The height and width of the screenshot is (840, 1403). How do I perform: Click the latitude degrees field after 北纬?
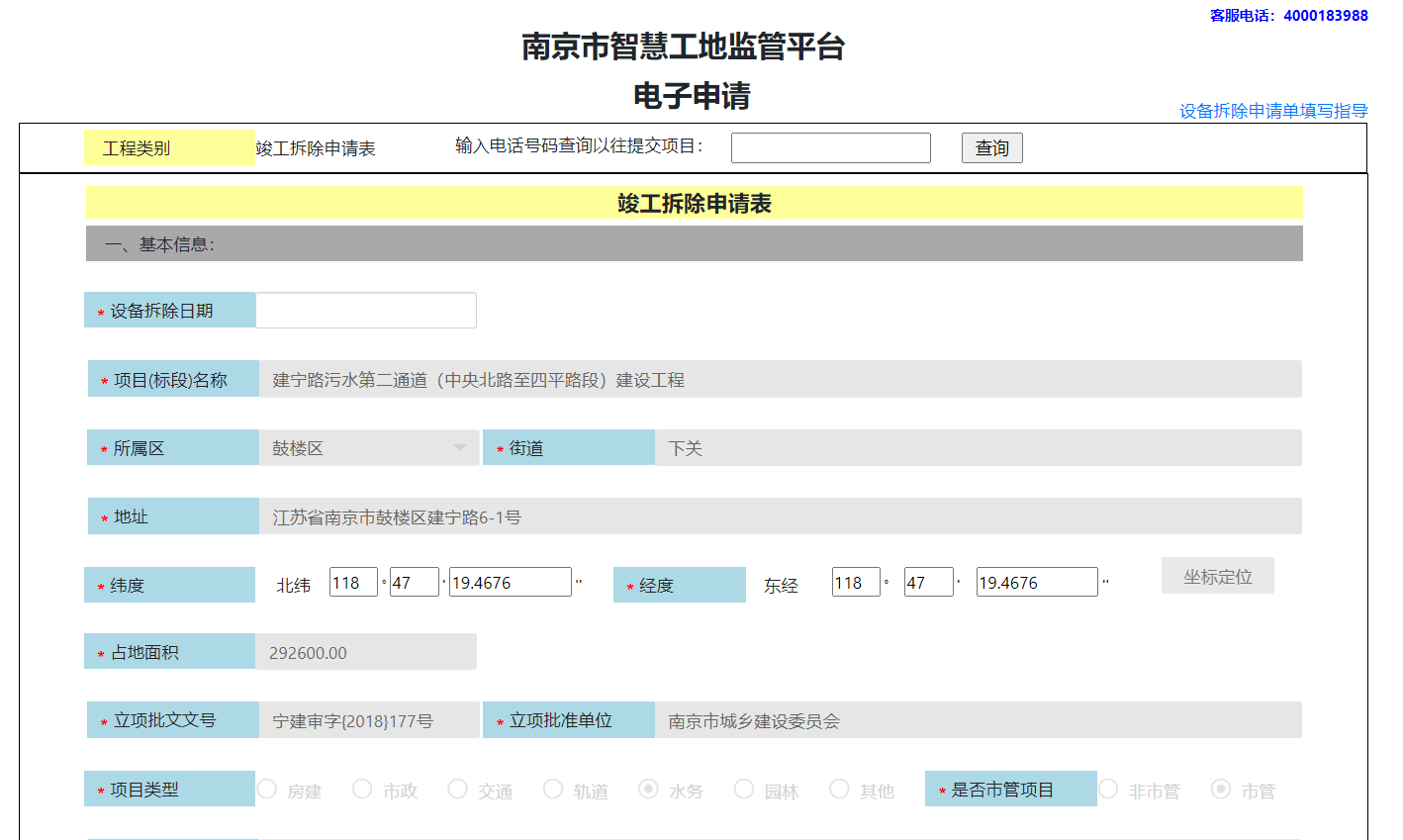[353, 582]
